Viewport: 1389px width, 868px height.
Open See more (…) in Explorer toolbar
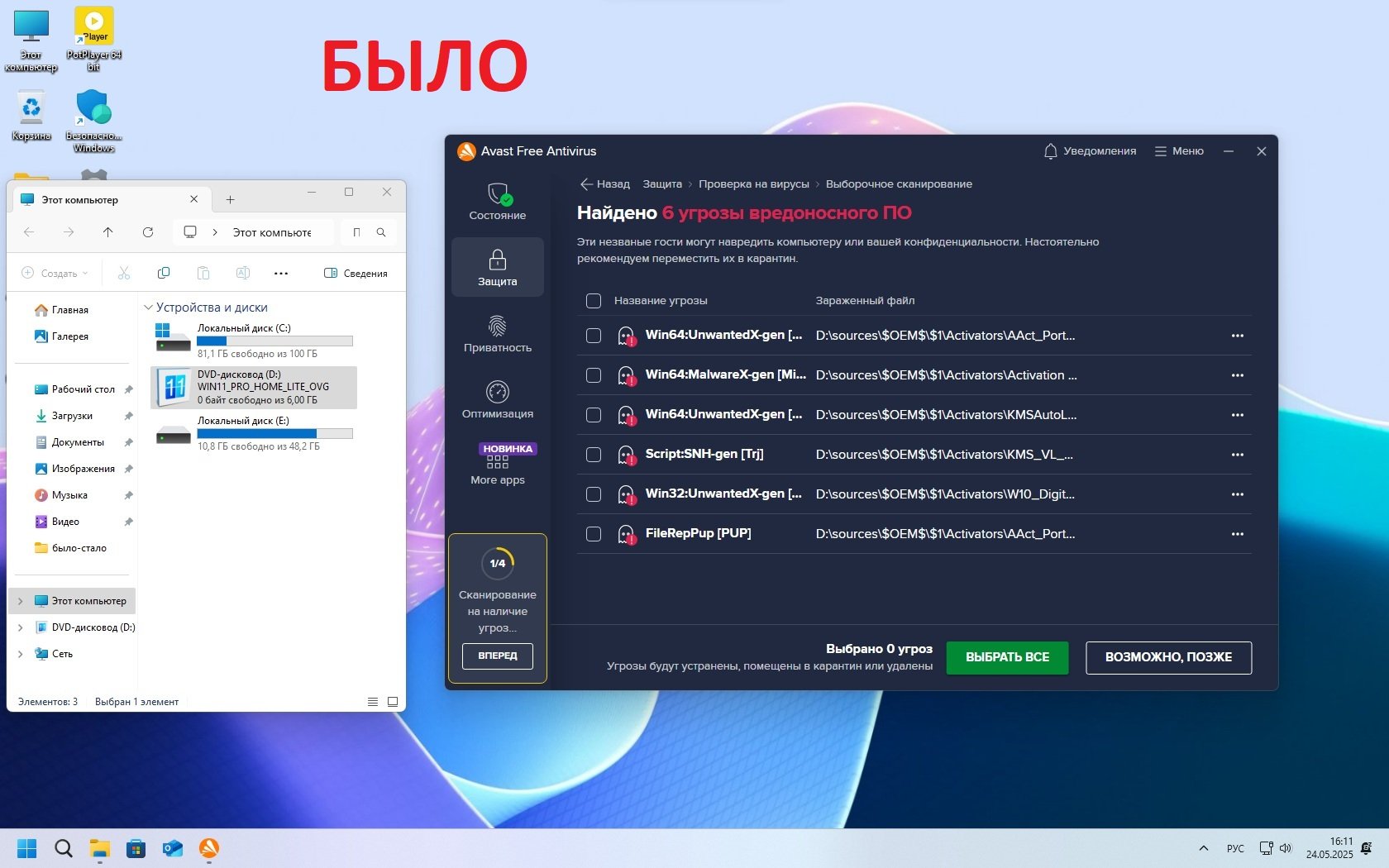(281, 273)
